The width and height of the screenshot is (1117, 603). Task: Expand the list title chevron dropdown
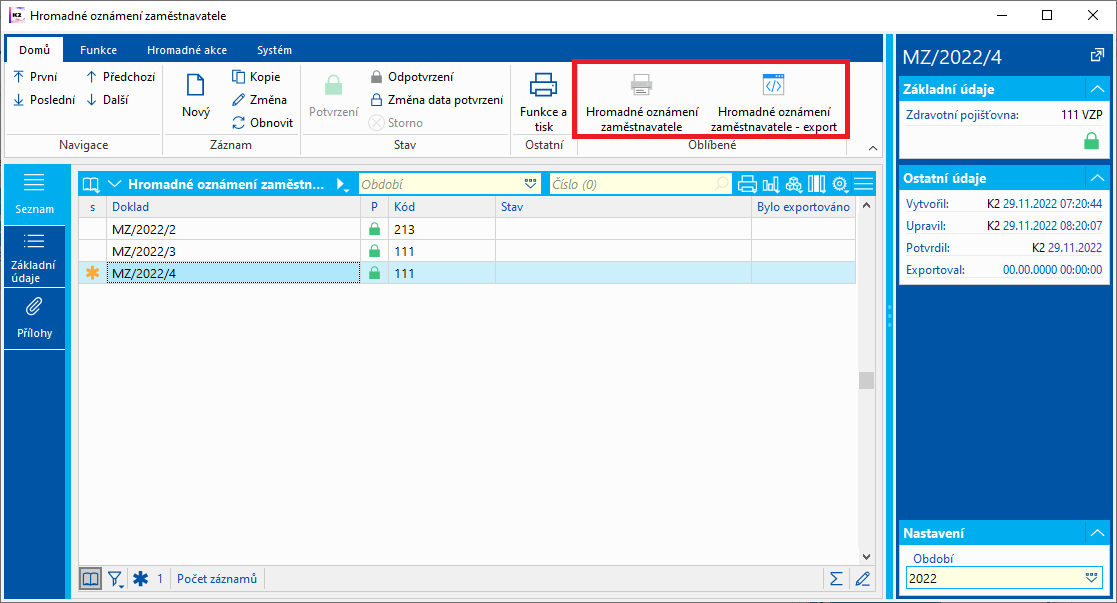pos(114,185)
